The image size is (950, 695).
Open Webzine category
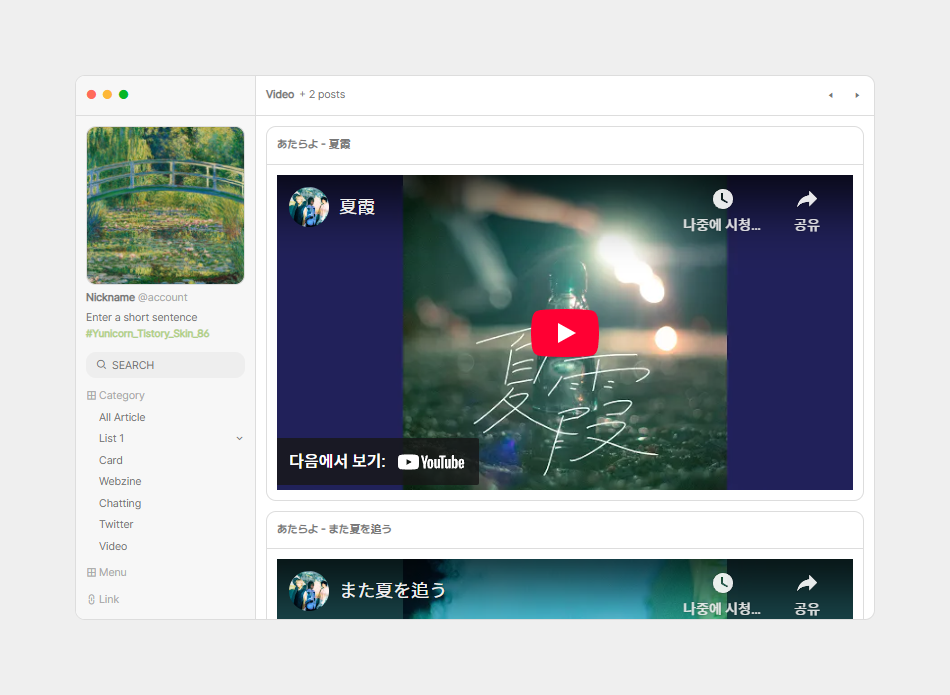[x=120, y=481]
